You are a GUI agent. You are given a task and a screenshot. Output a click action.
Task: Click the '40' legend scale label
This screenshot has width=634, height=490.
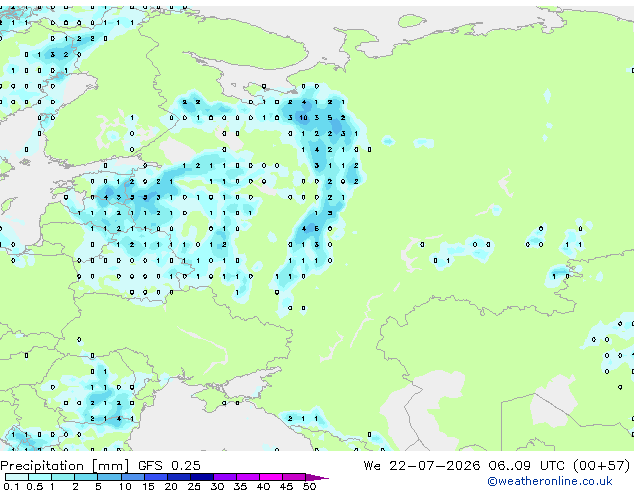pos(263,486)
